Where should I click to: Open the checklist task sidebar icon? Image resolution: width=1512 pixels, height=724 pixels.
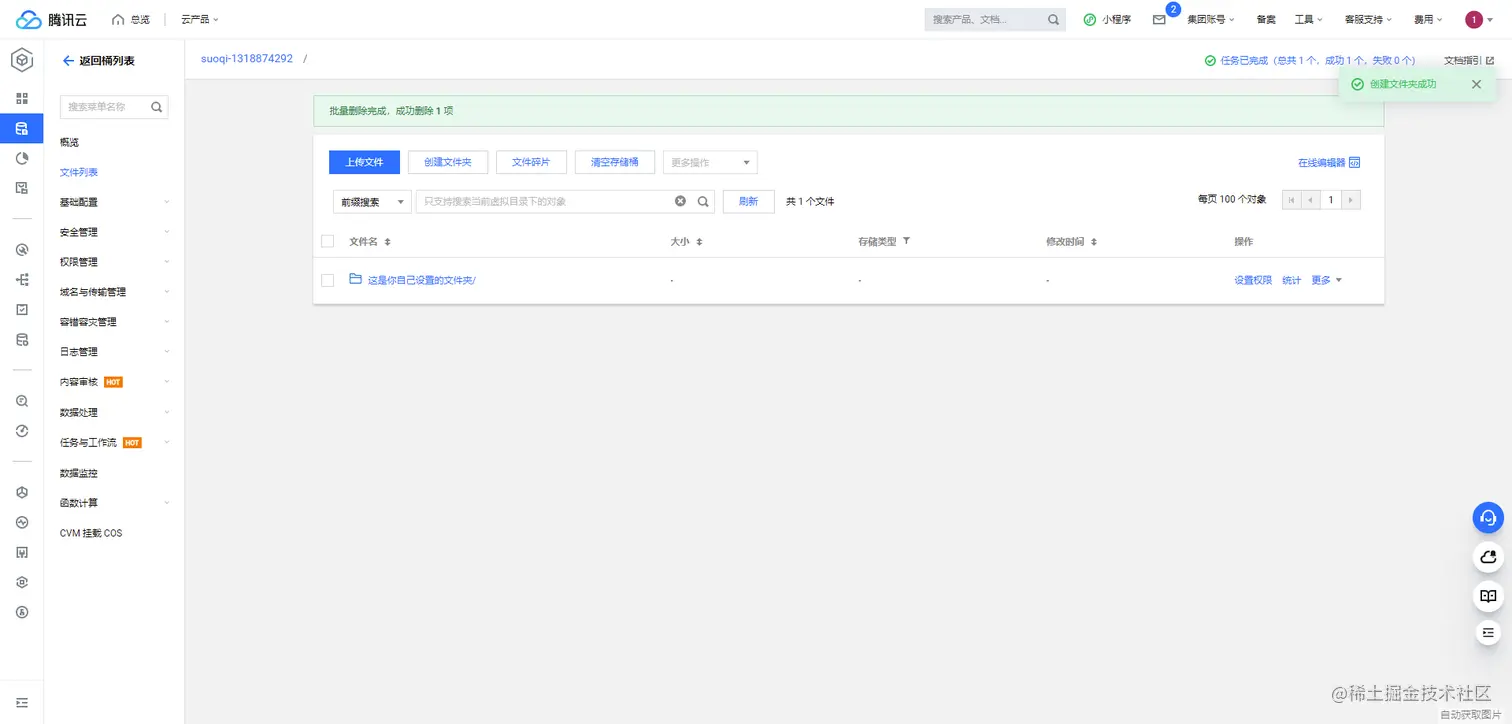[22, 310]
